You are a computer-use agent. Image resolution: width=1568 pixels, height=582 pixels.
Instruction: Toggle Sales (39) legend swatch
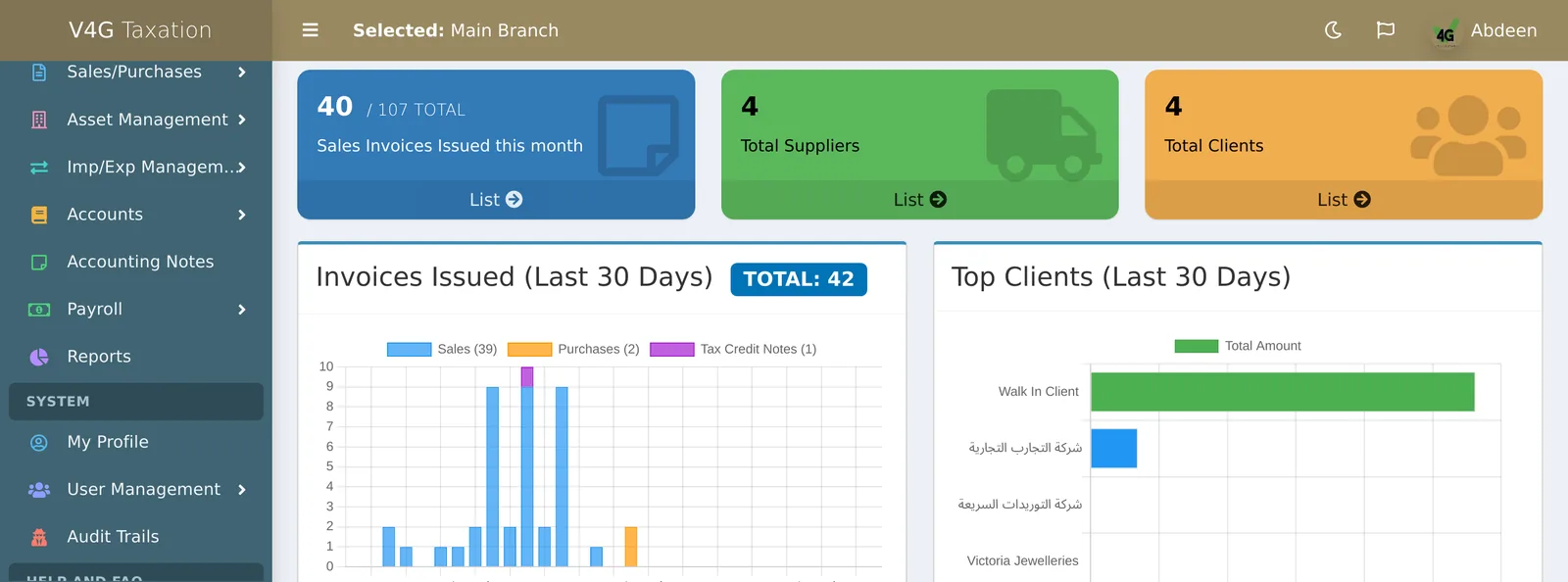(x=410, y=350)
